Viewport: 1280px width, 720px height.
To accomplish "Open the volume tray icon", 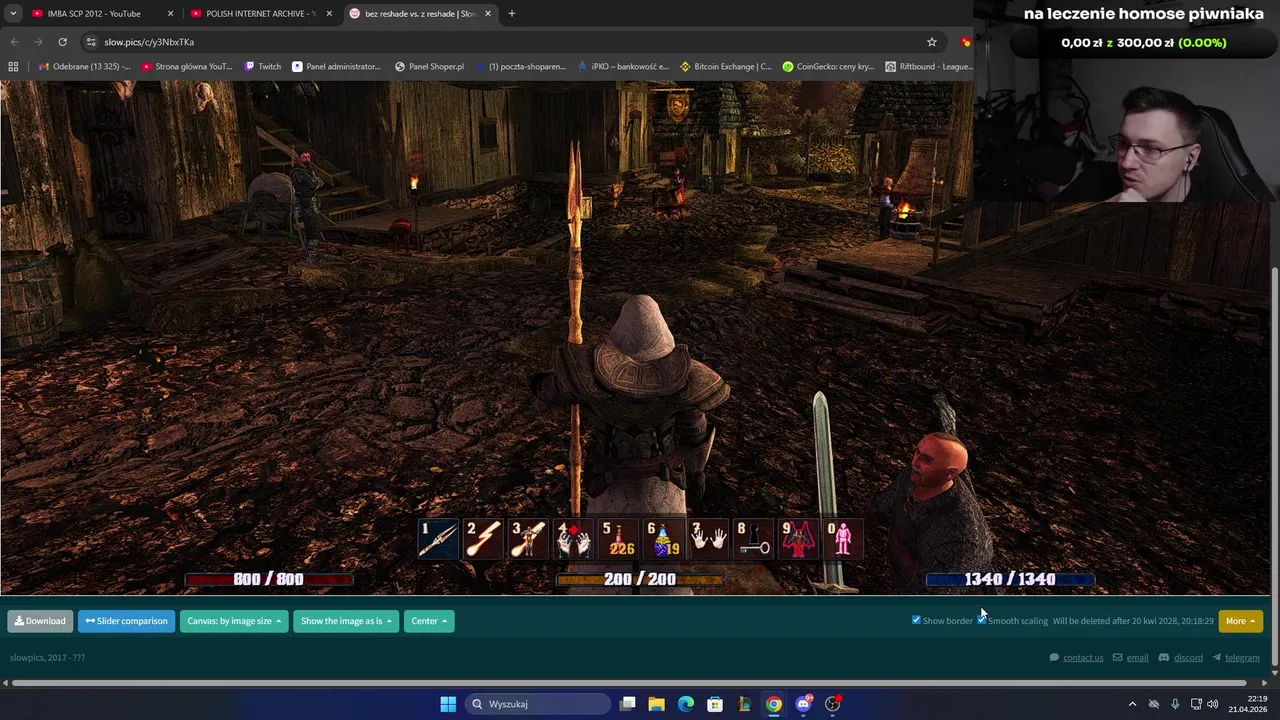I will (1213, 704).
